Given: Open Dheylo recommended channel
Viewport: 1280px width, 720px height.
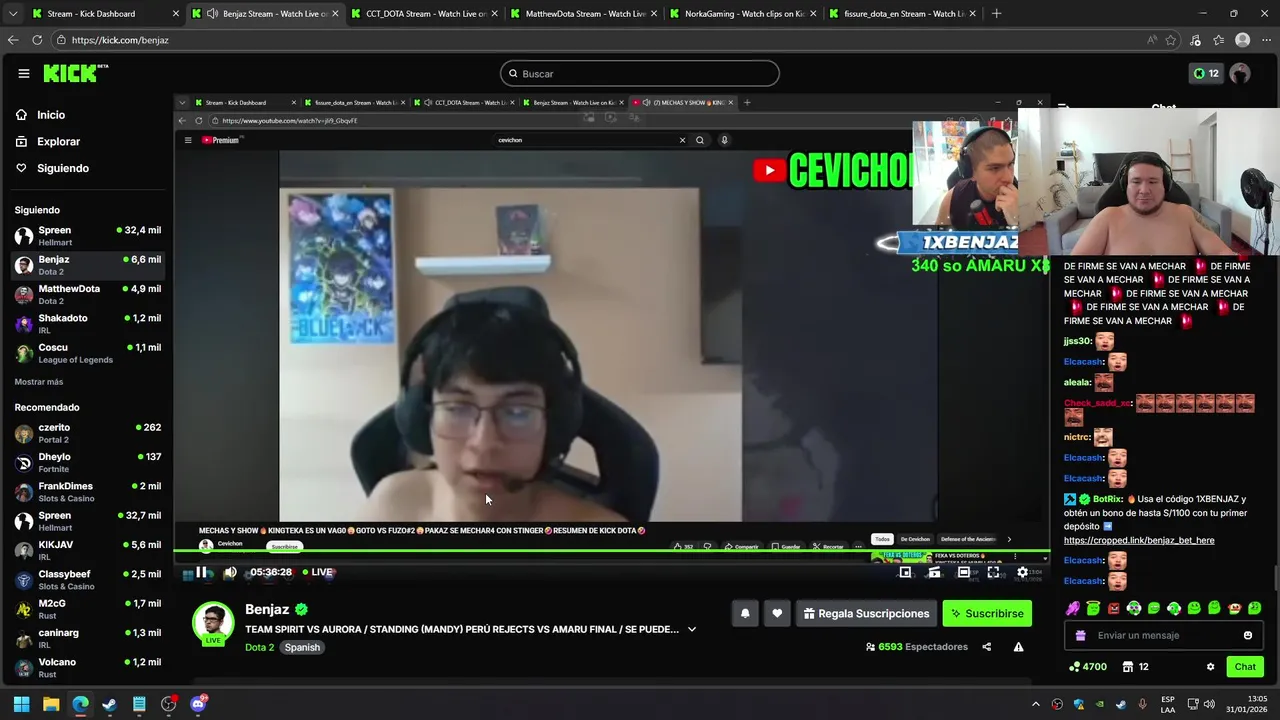Looking at the screenshot, I should [x=88, y=462].
